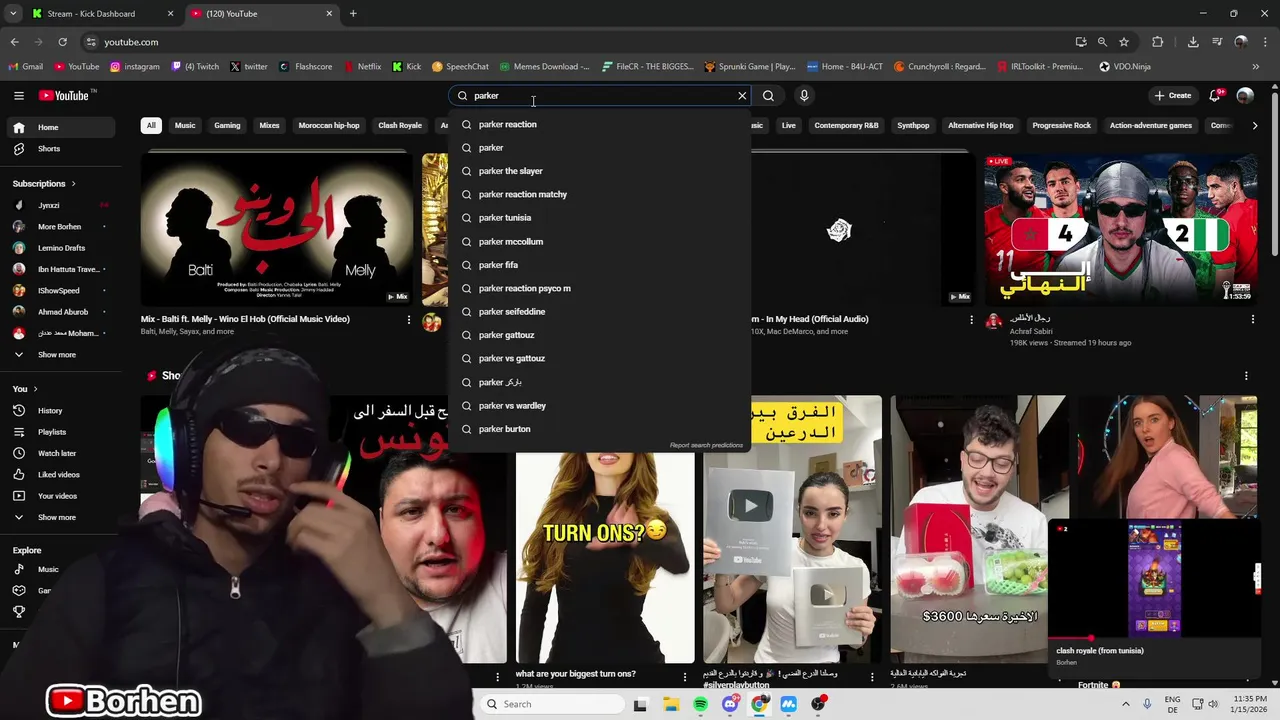Open a new browser tab
This screenshot has width=1280, height=720.
[x=353, y=14]
